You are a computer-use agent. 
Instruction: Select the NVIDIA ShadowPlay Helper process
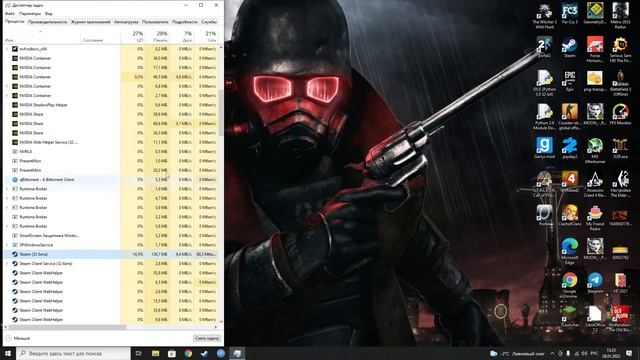point(111,105)
